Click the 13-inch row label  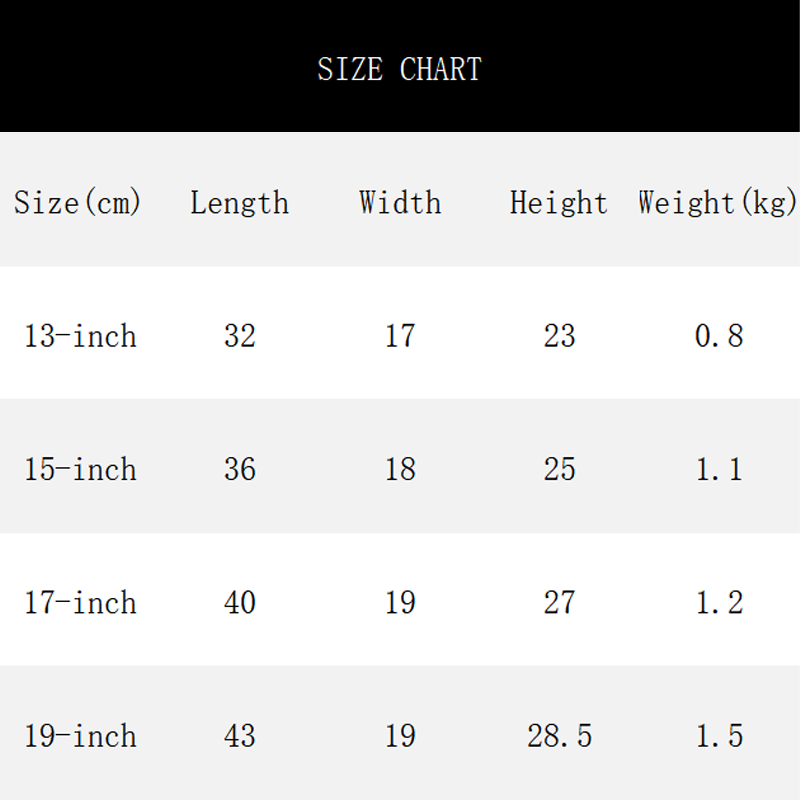tap(80, 336)
